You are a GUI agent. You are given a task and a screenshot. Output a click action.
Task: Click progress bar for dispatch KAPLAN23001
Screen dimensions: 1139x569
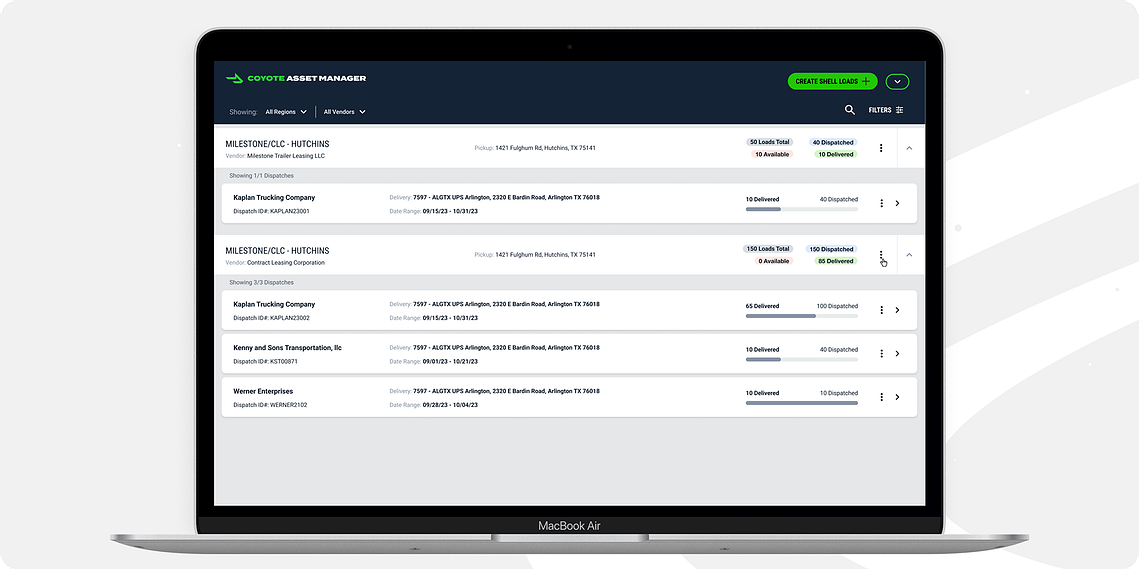click(801, 209)
